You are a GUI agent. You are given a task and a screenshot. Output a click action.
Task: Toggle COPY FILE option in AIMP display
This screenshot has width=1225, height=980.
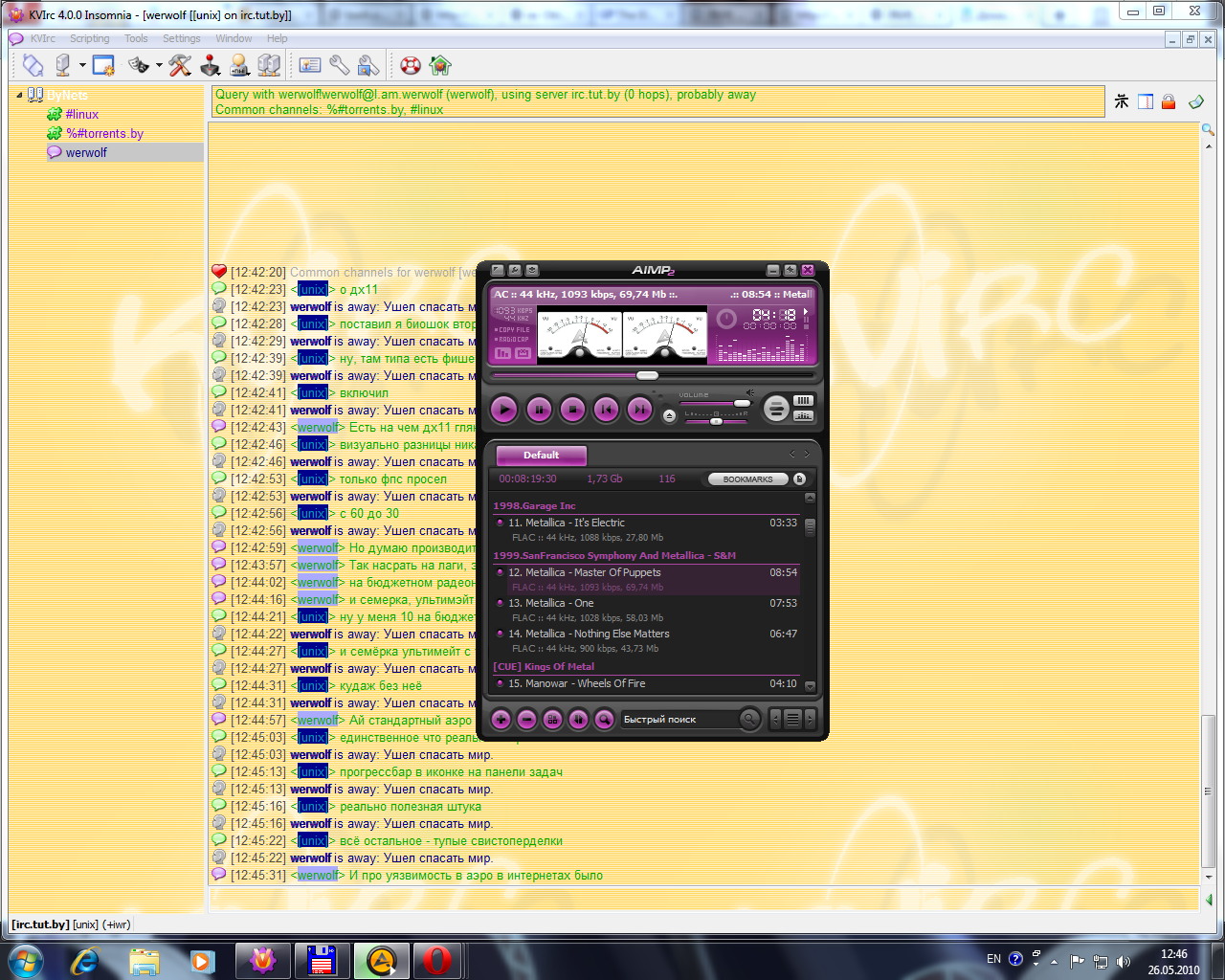click(513, 329)
